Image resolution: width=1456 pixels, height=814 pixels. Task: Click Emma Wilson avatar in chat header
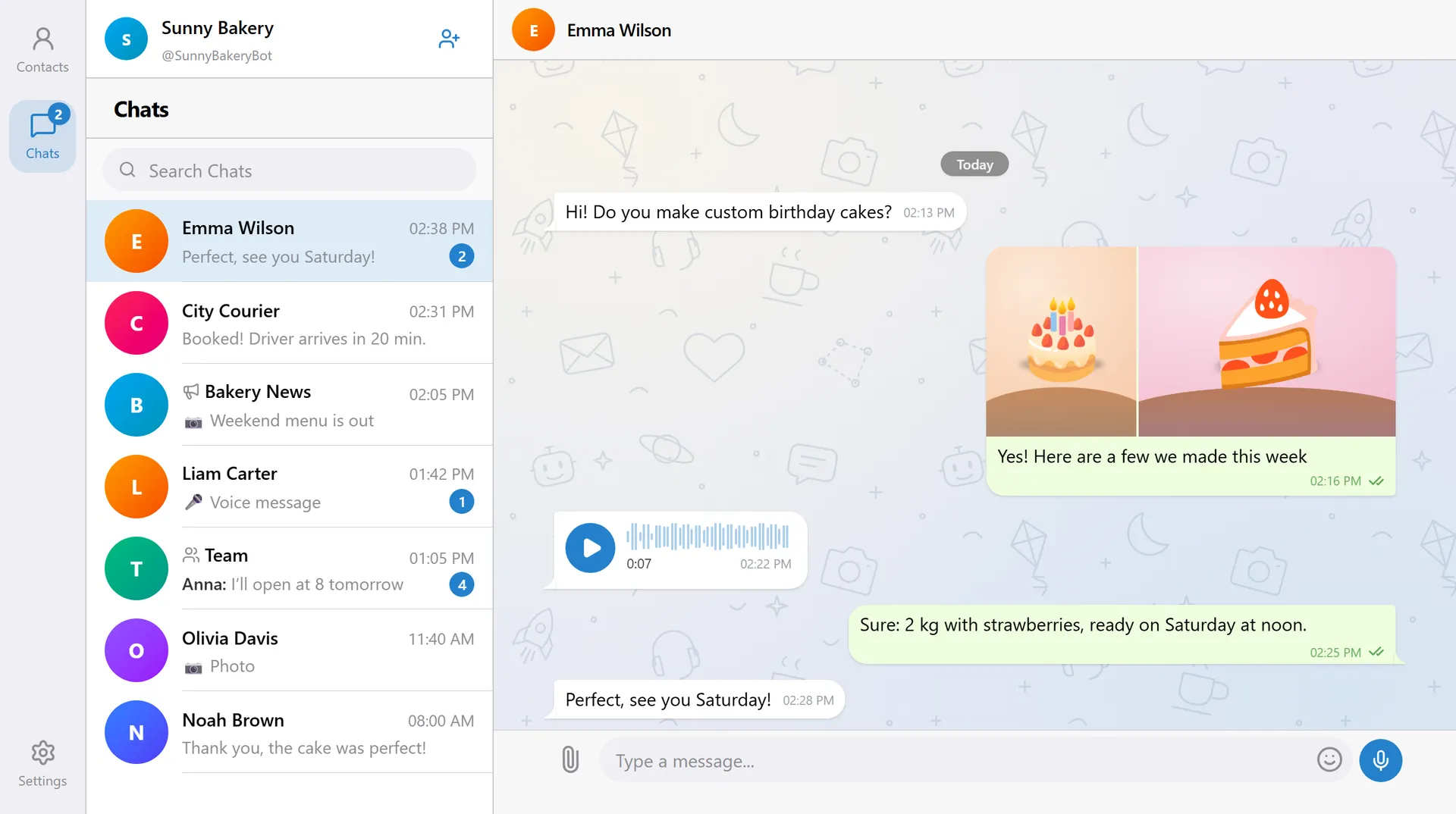(533, 30)
